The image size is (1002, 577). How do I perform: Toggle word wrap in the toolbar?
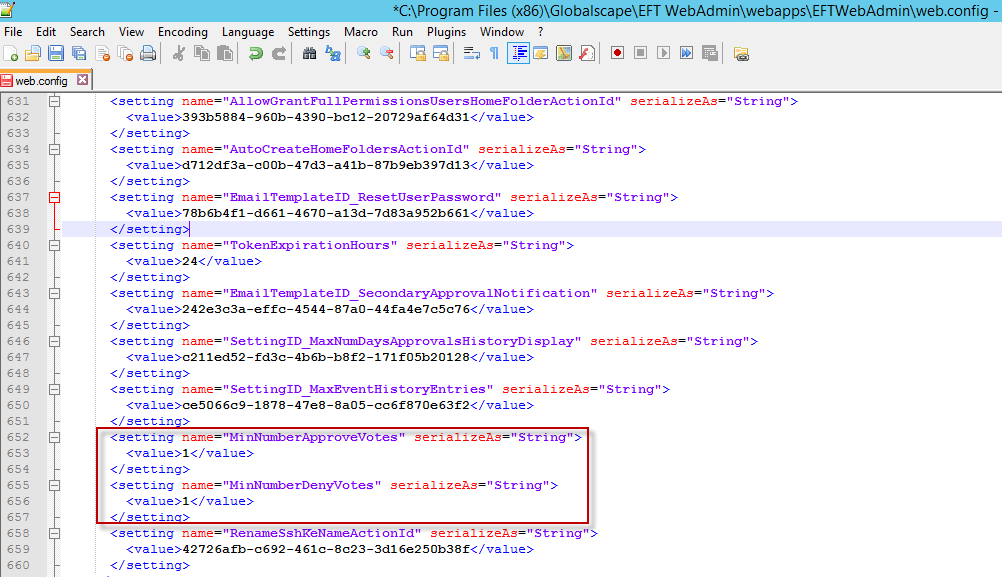pyautogui.click(x=470, y=53)
